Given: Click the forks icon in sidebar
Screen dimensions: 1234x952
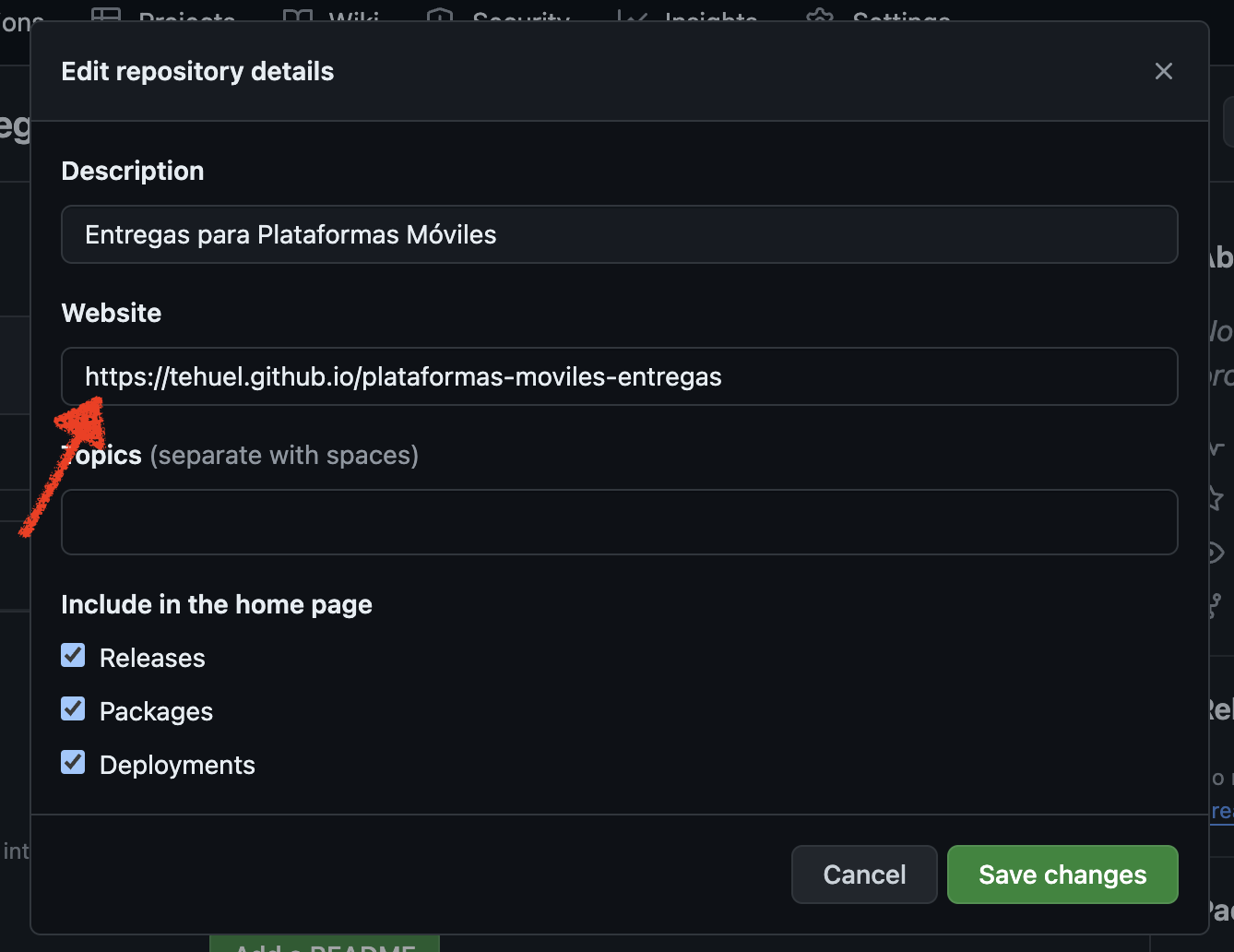Looking at the screenshot, I should (x=1216, y=605).
